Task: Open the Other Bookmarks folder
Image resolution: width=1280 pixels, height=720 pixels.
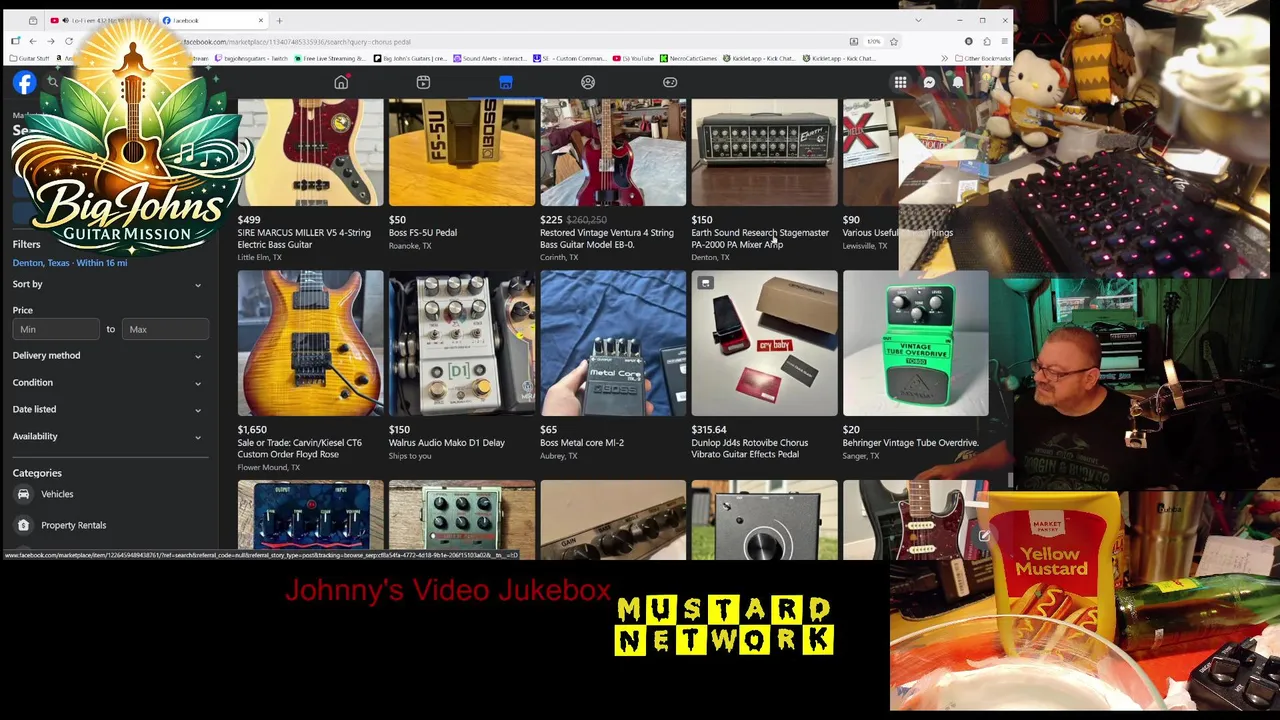Action: [981, 58]
